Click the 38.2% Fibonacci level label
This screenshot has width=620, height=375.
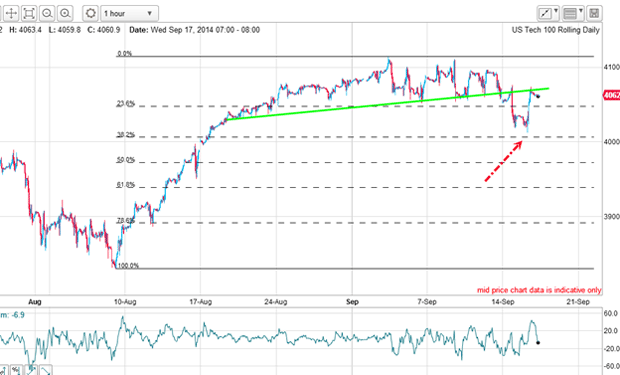(126, 135)
